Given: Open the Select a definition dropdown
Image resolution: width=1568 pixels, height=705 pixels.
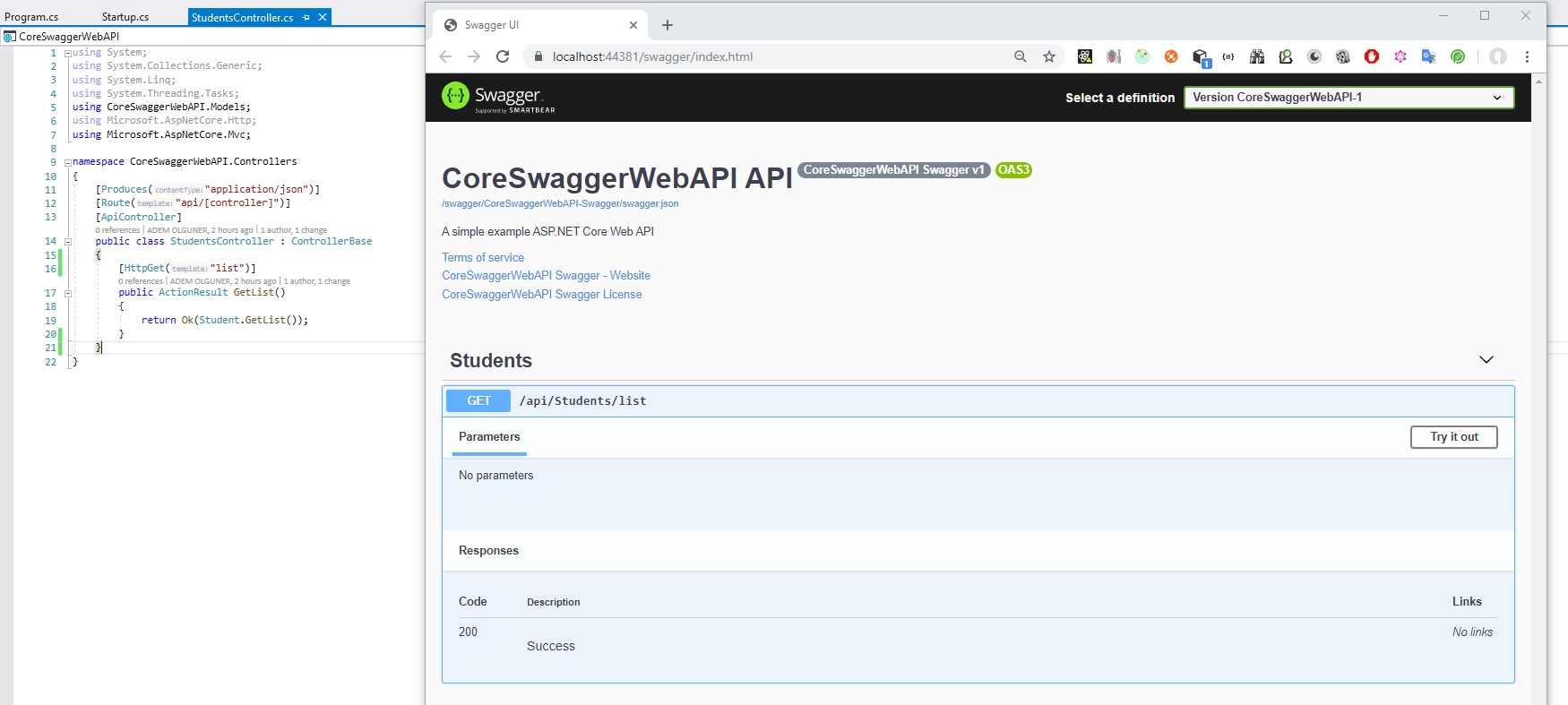Looking at the screenshot, I should [x=1348, y=98].
